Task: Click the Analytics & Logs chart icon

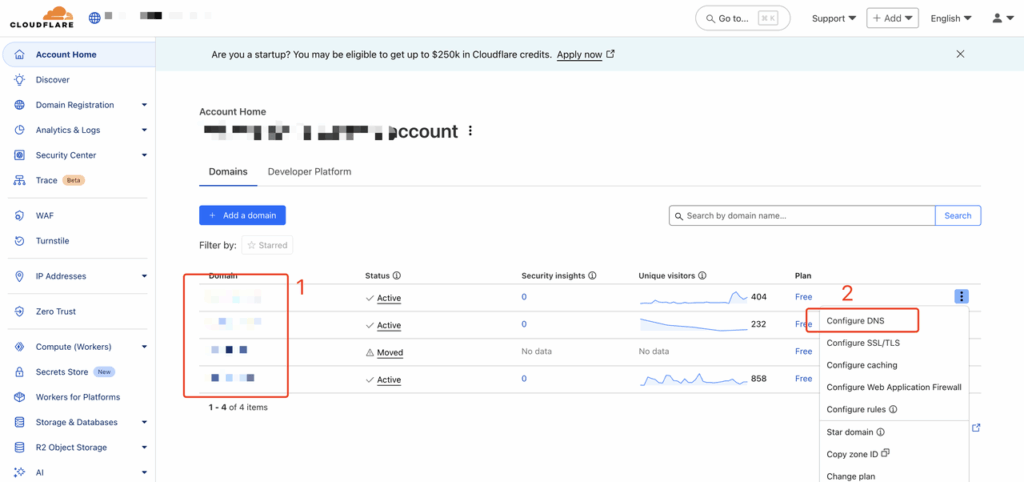Action: point(20,130)
